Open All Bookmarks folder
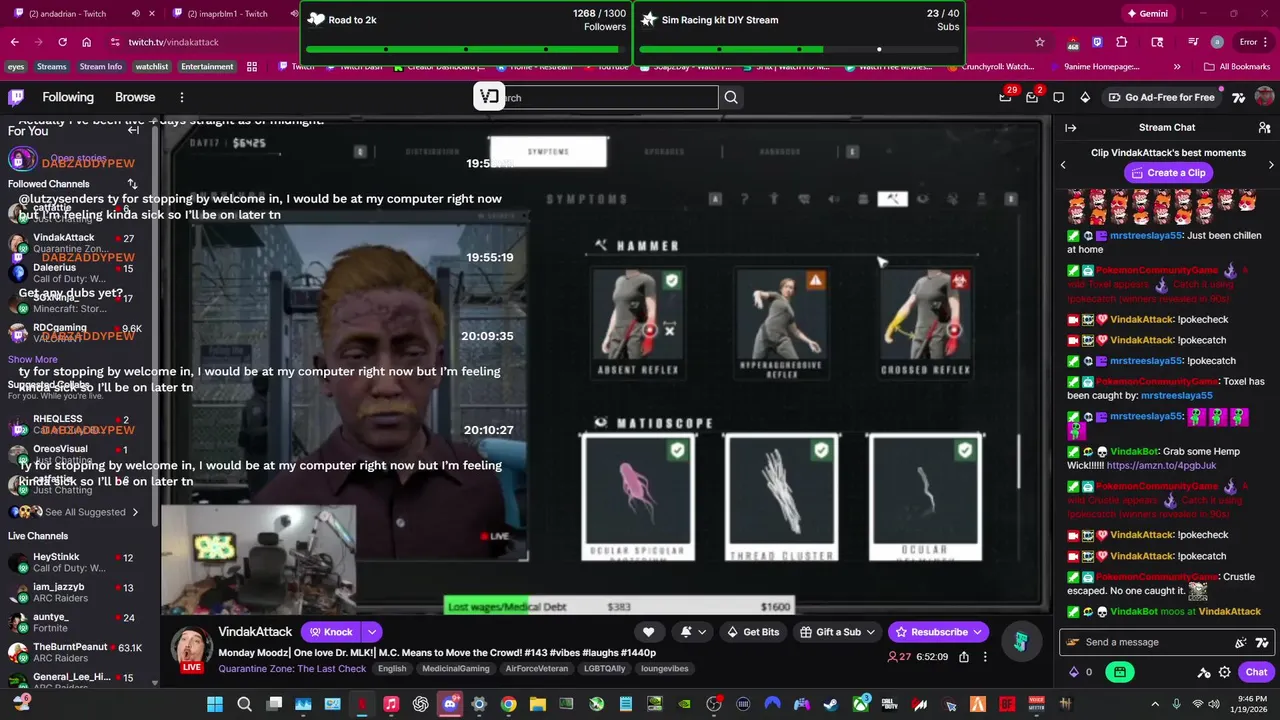This screenshot has width=1280, height=720. click(x=1236, y=67)
